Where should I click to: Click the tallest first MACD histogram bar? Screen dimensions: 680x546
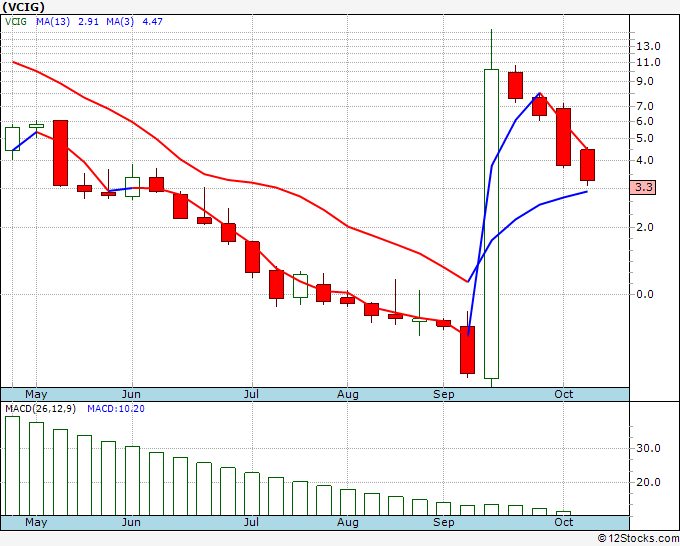(x=13, y=466)
